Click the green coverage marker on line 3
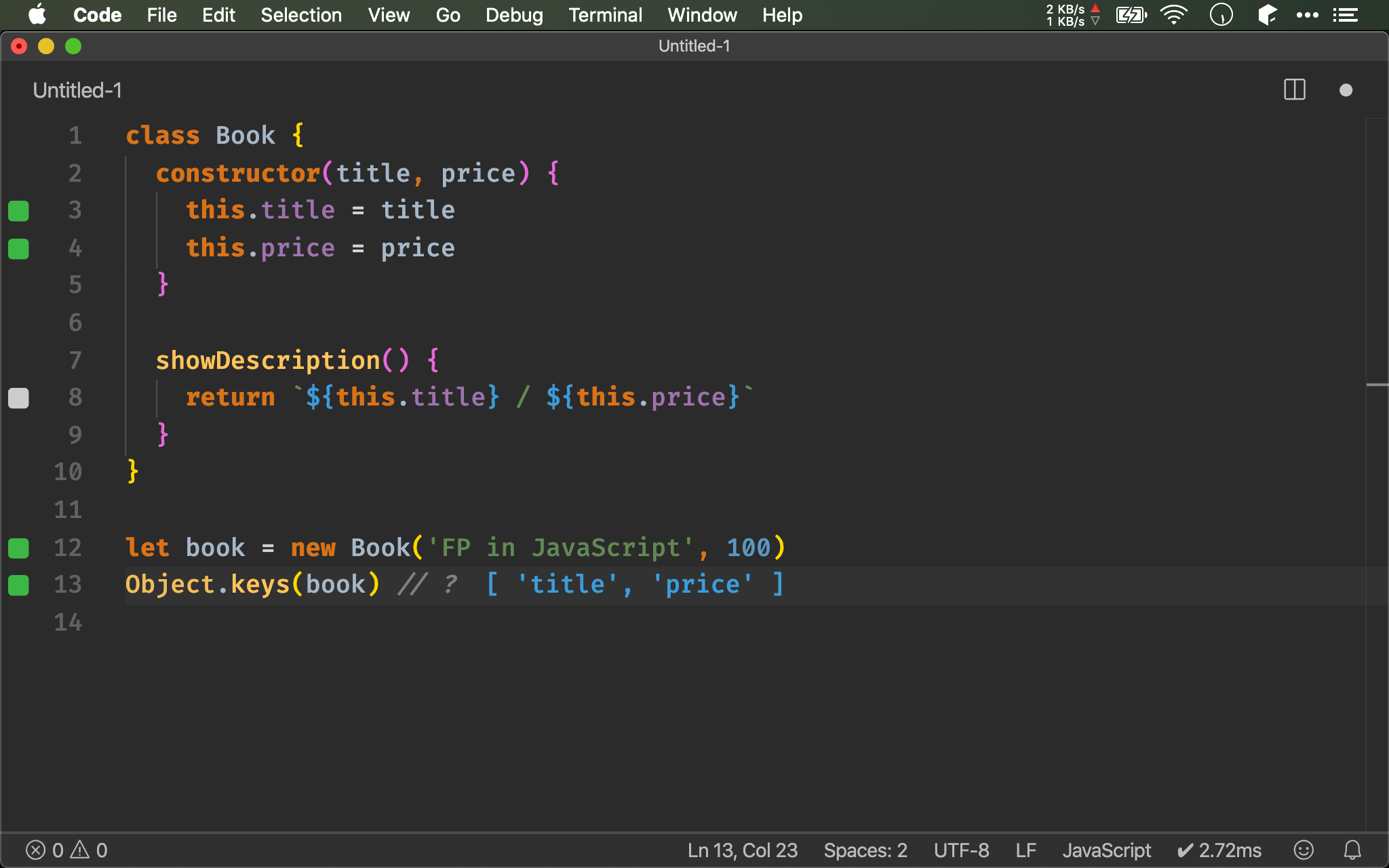The height and width of the screenshot is (868, 1389). pyautogui.click(x=18, y=211)
